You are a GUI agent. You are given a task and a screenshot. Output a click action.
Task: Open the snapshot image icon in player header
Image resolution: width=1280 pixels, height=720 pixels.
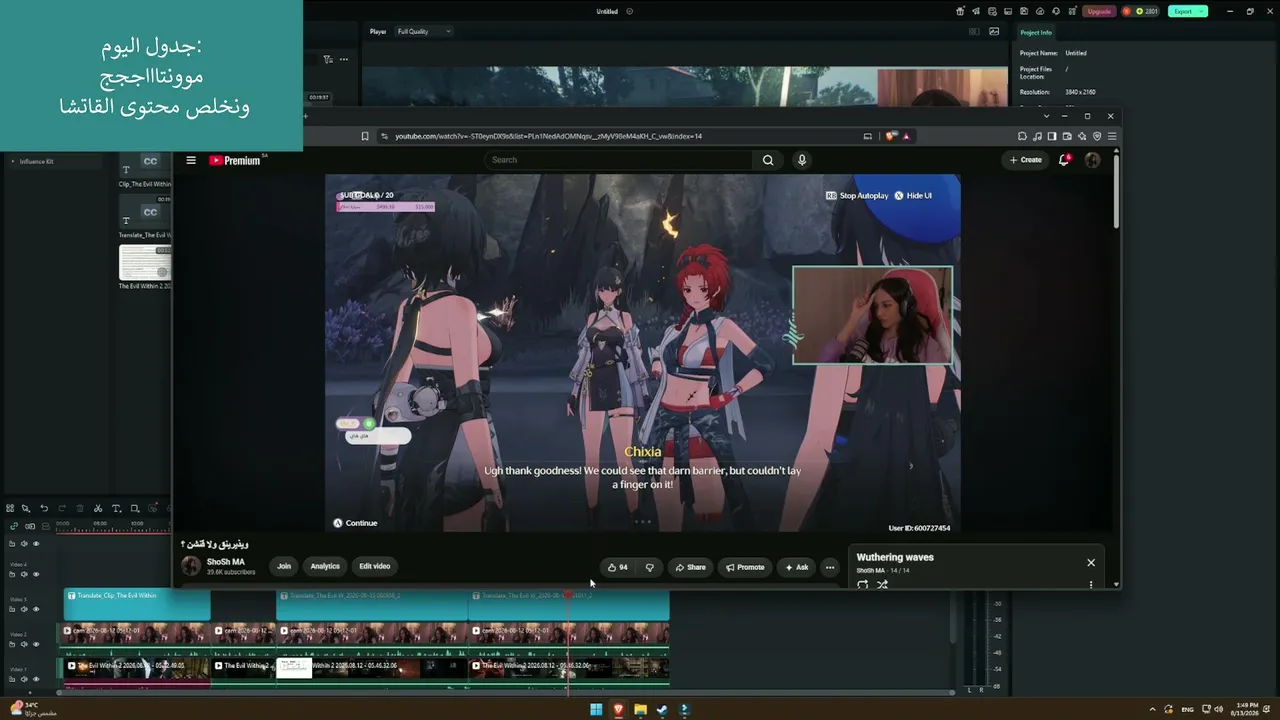click(x=994, y=31)
